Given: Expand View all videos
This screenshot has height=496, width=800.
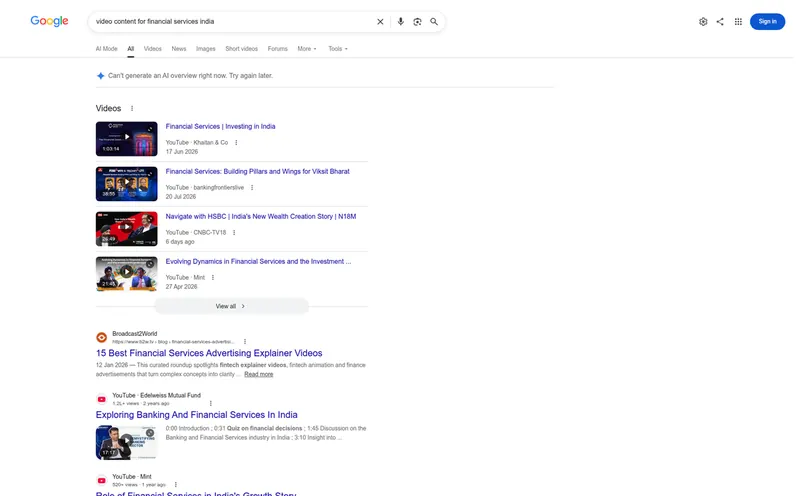Looking at the screenshot, I should 231,306.
